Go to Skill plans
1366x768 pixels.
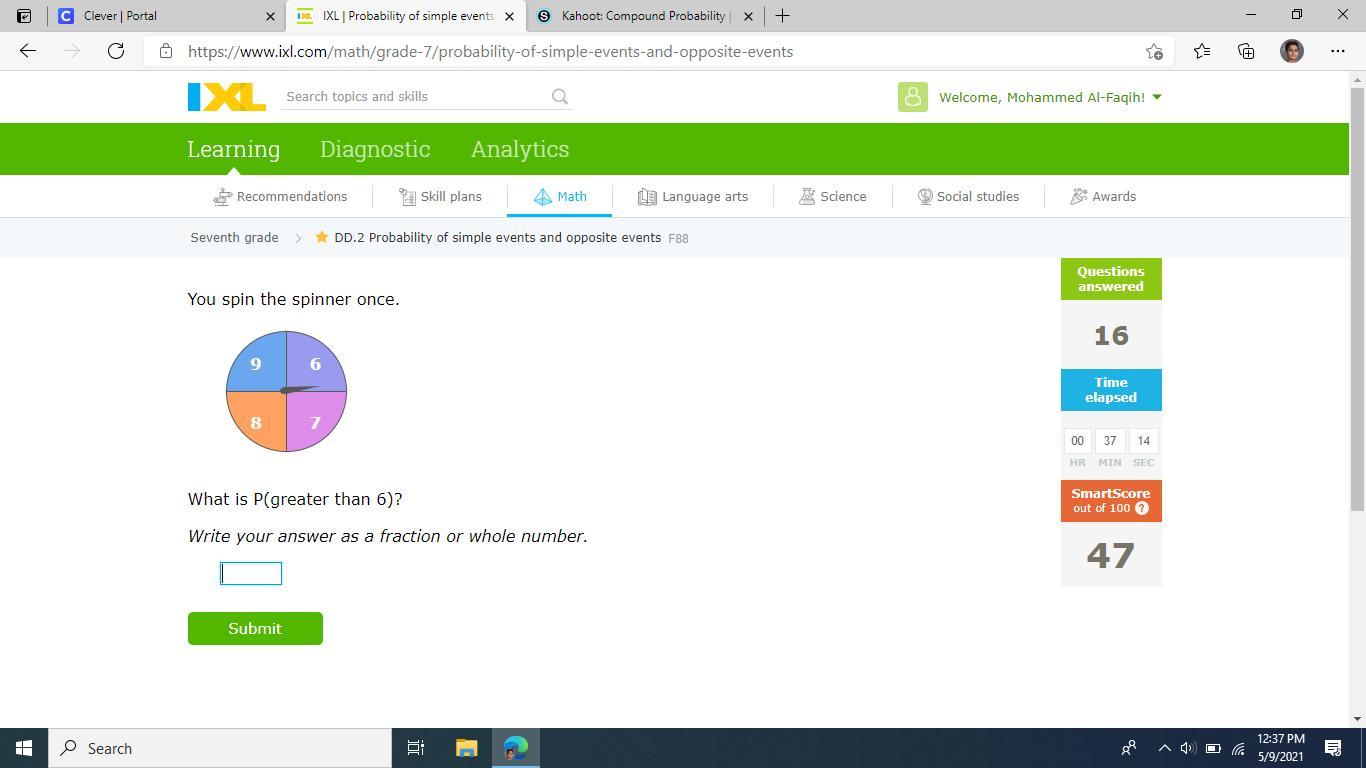[x=440, y=197]
